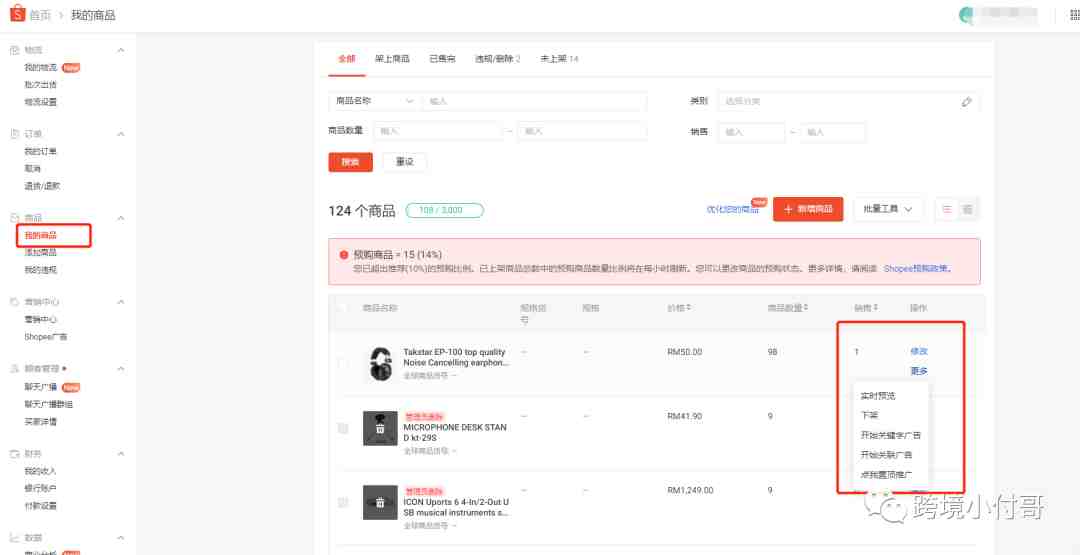Switch to the 架上商品 tab
Image resolution: width=1080 pixels, height=555 pixels.
392,59
